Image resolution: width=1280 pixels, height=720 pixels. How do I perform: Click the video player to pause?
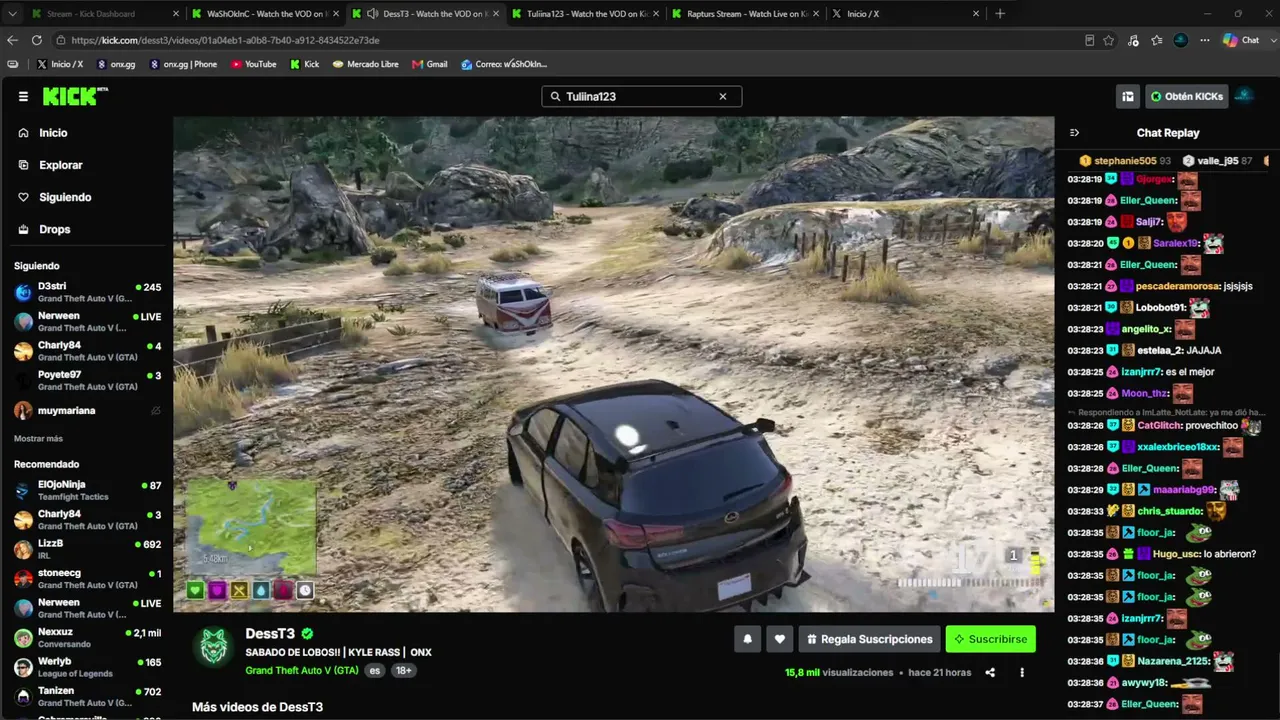pyautogui.click(x=613, y=364)
